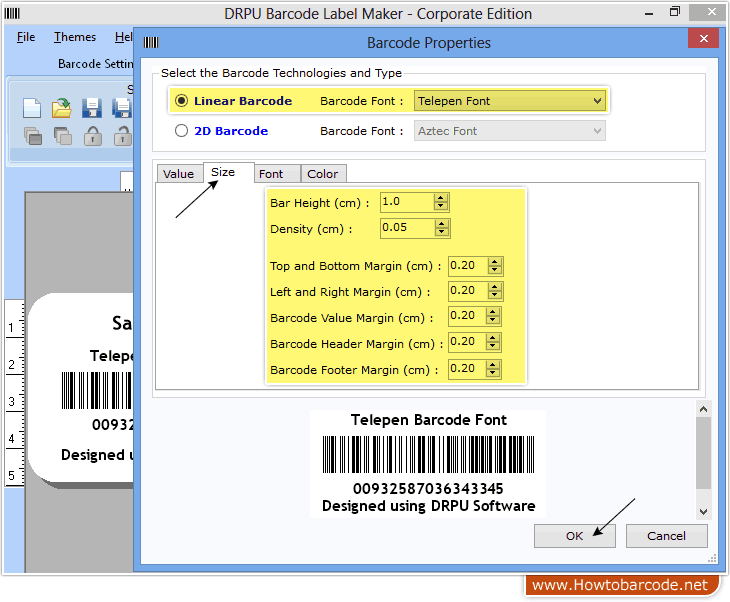Click the Save floppy icon in main toolbar
The width and height of the screenshot is (730, 602).
point(92,108)
